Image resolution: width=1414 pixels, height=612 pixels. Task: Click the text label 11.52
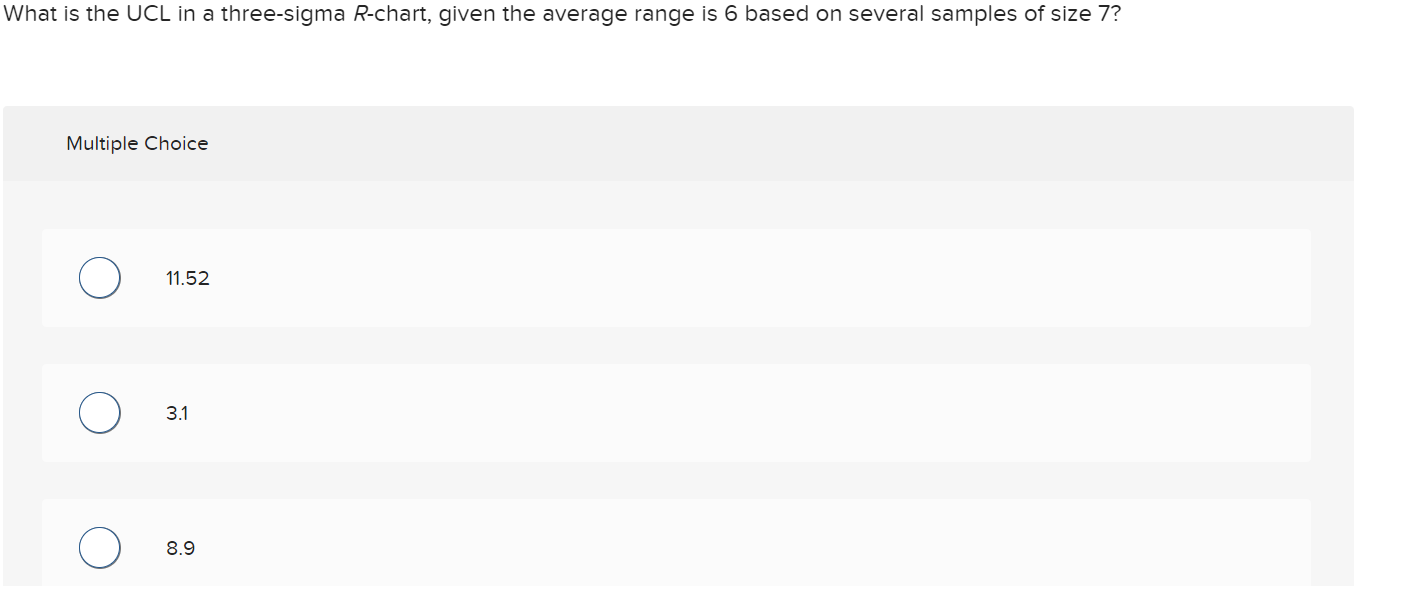click(x=187, y=278)
